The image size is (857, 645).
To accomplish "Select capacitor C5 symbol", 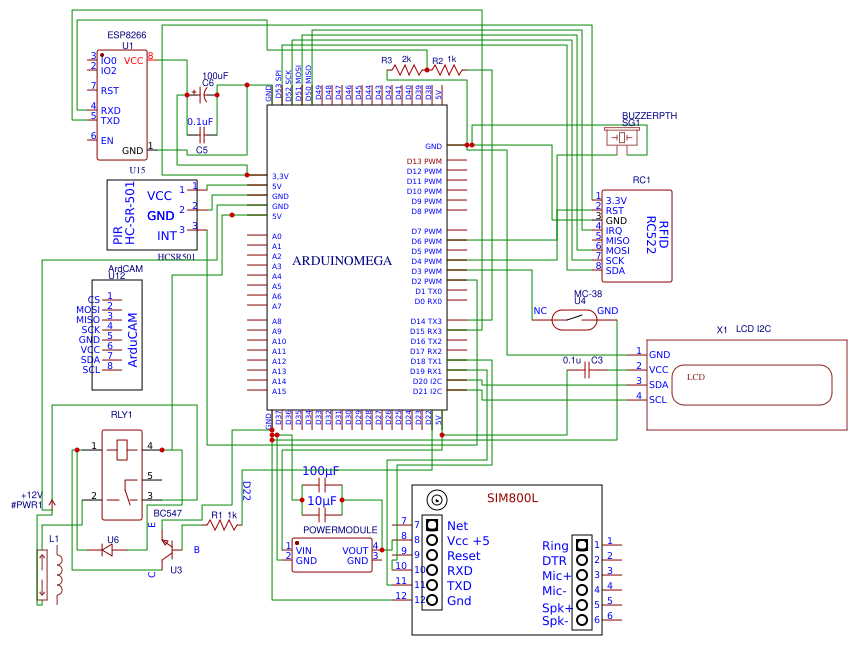I will pyautogui.click(x=202, y=134).
